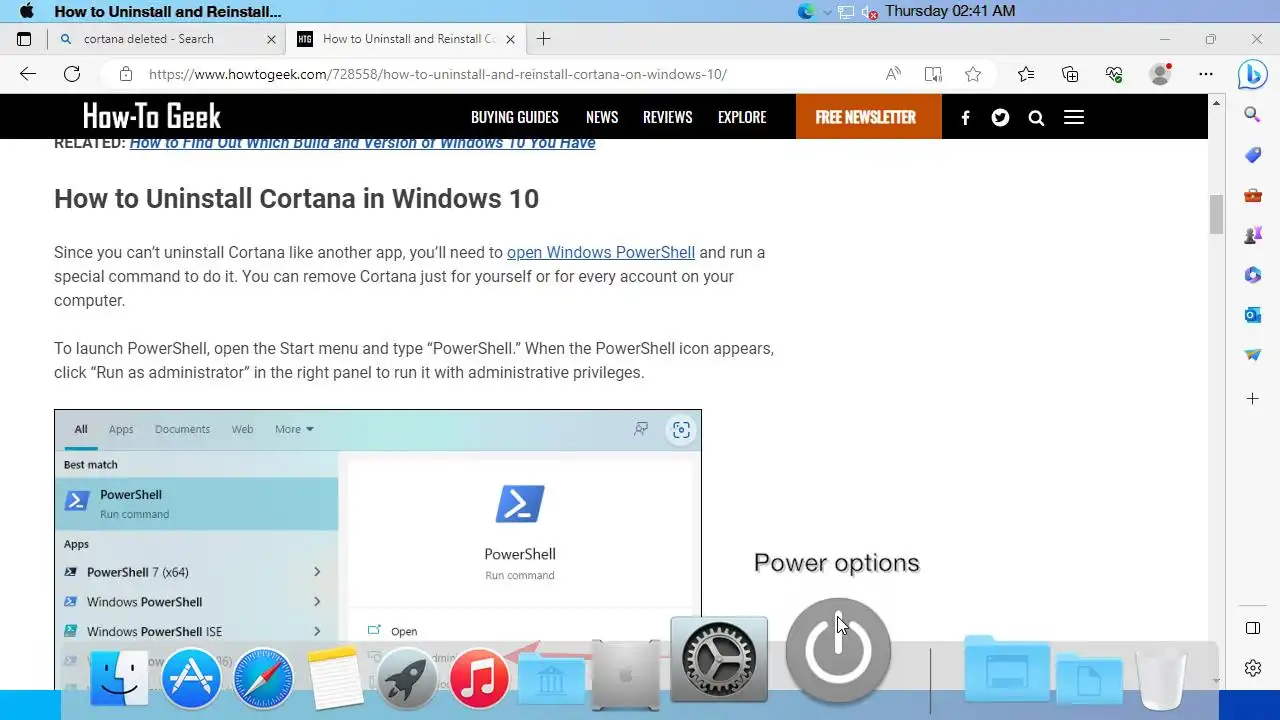Expand the menu bar hidden icons chevron
Image resolution: width=1280 pixels, height=720 pixels.
827,12
